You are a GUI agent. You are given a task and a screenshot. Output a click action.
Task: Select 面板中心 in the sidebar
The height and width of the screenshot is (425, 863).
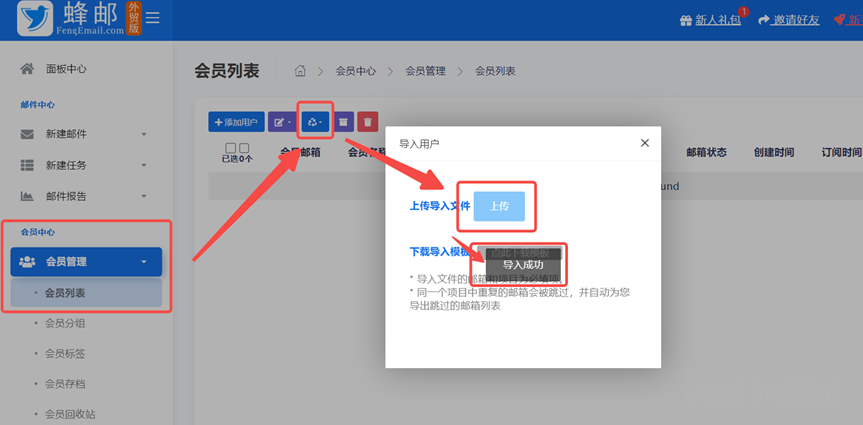click(66, 69)
